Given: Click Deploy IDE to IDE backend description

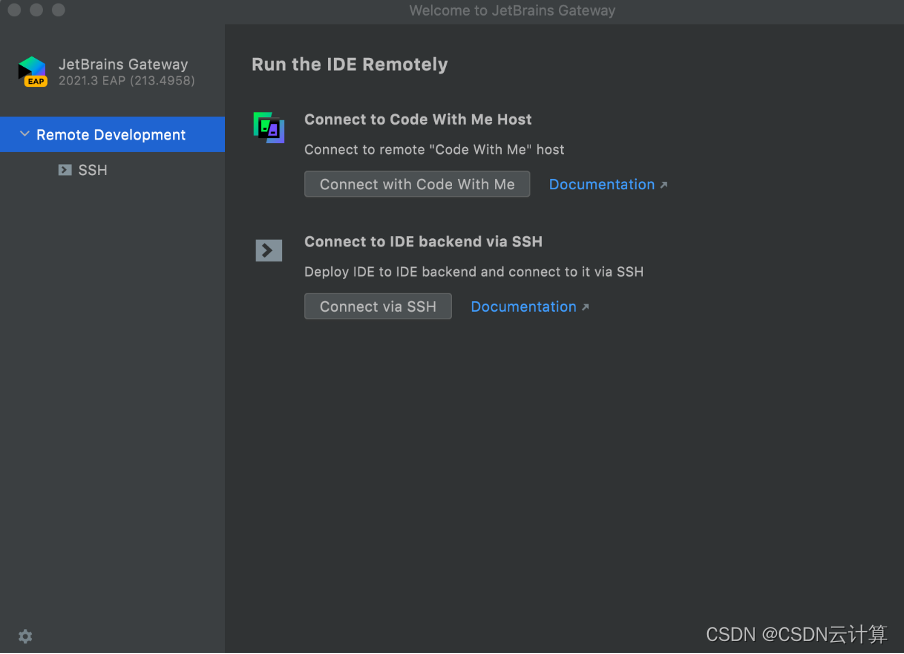Looking at the screenshot, I should pos(474,272).
